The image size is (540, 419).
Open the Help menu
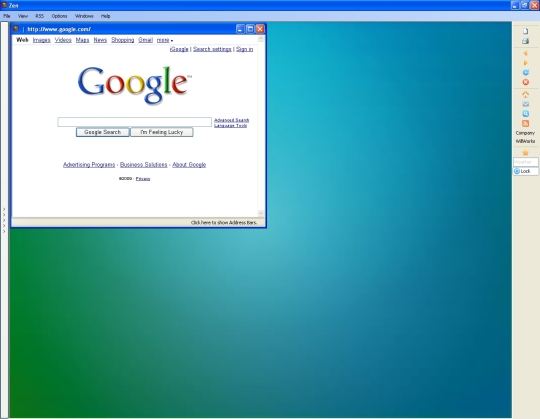pyautogui.click(x=105, y=16)
